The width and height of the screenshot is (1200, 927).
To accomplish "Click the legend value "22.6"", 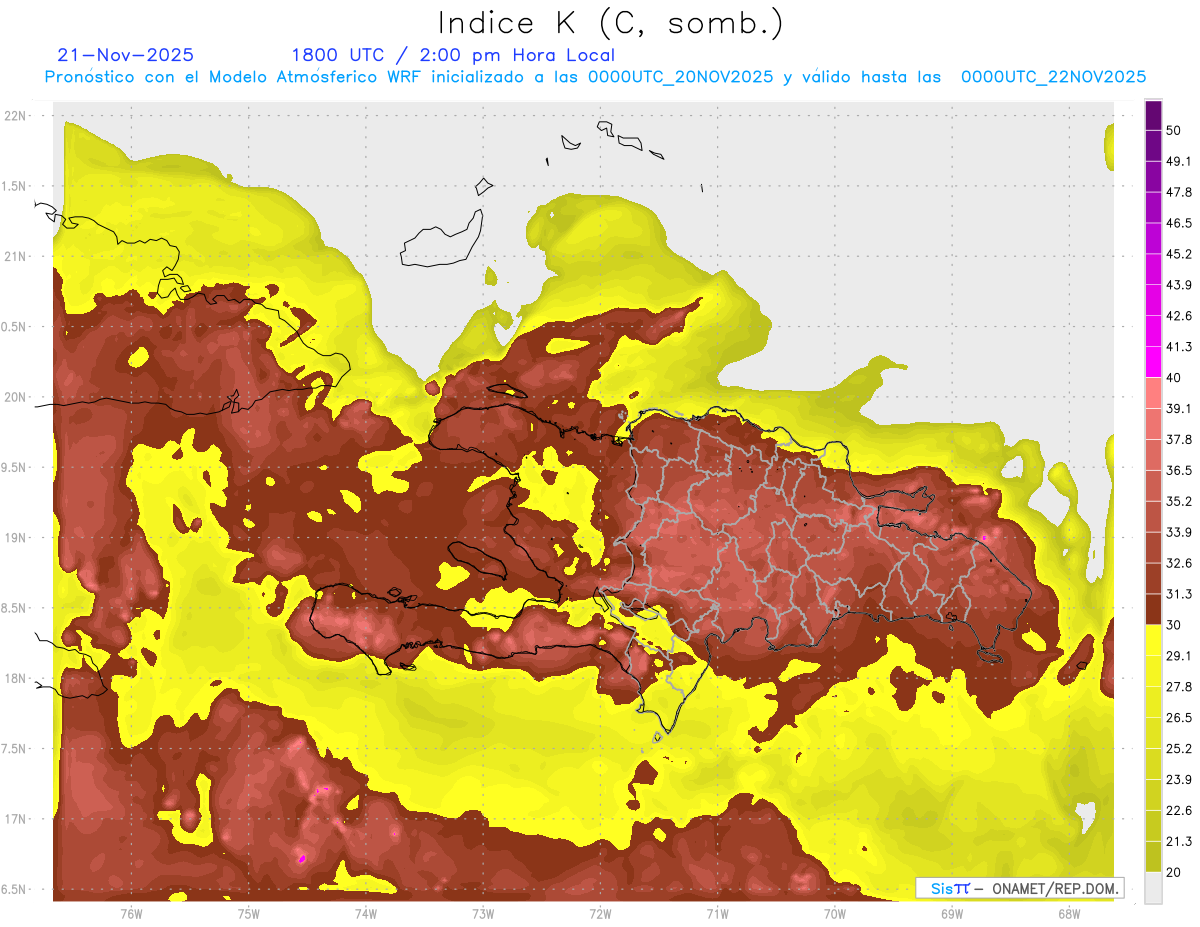I will (x=1179, y=810).
